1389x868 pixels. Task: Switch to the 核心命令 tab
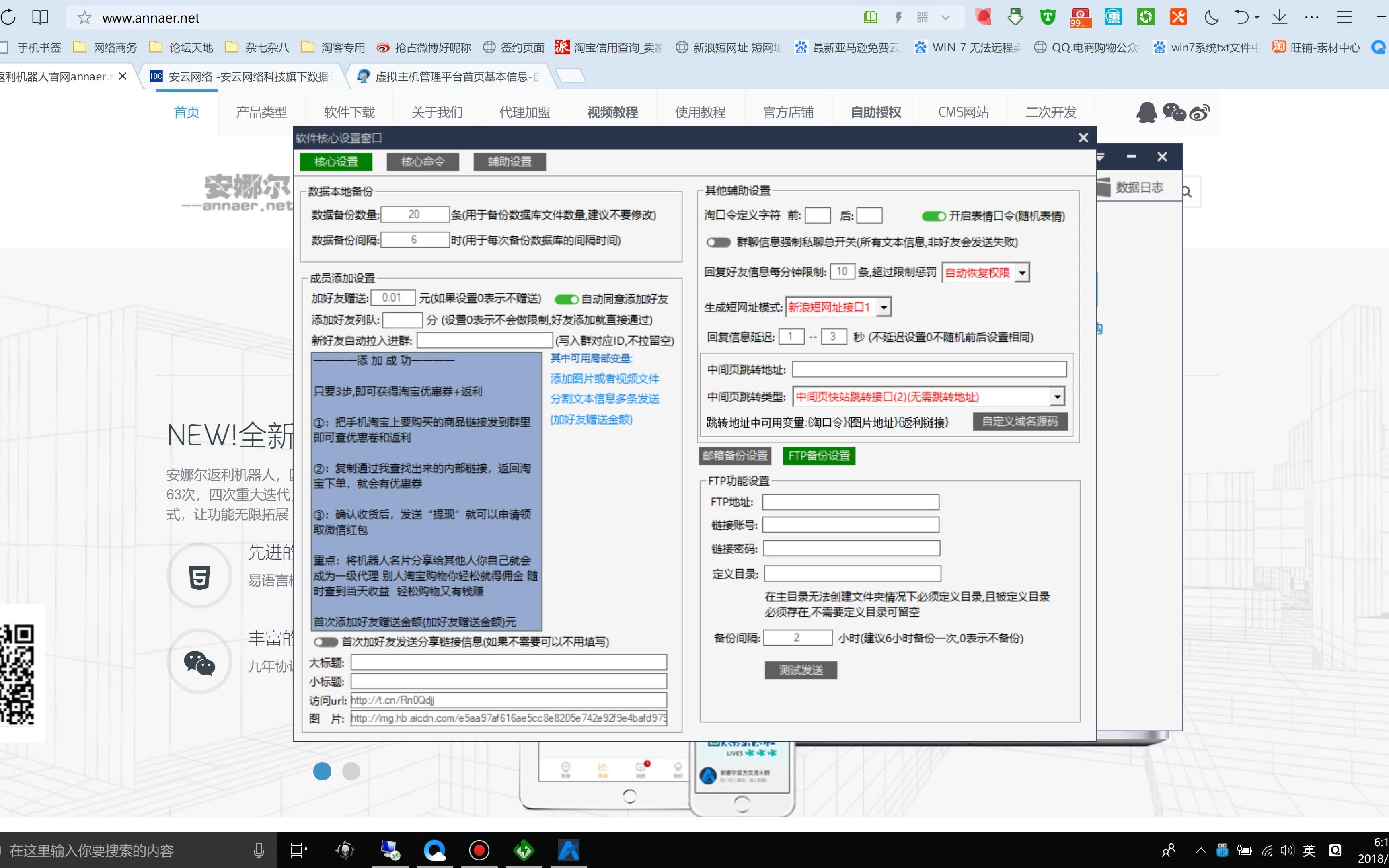423,162
